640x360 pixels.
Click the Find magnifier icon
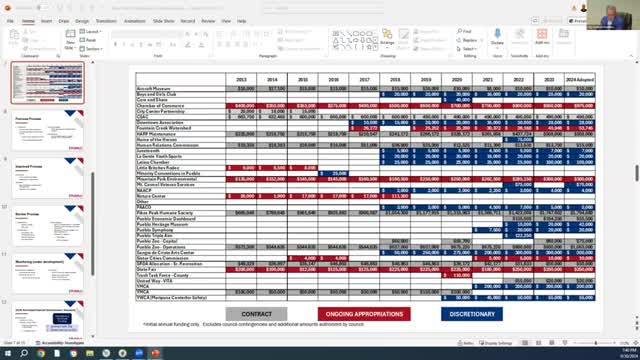tap(460, 31)
